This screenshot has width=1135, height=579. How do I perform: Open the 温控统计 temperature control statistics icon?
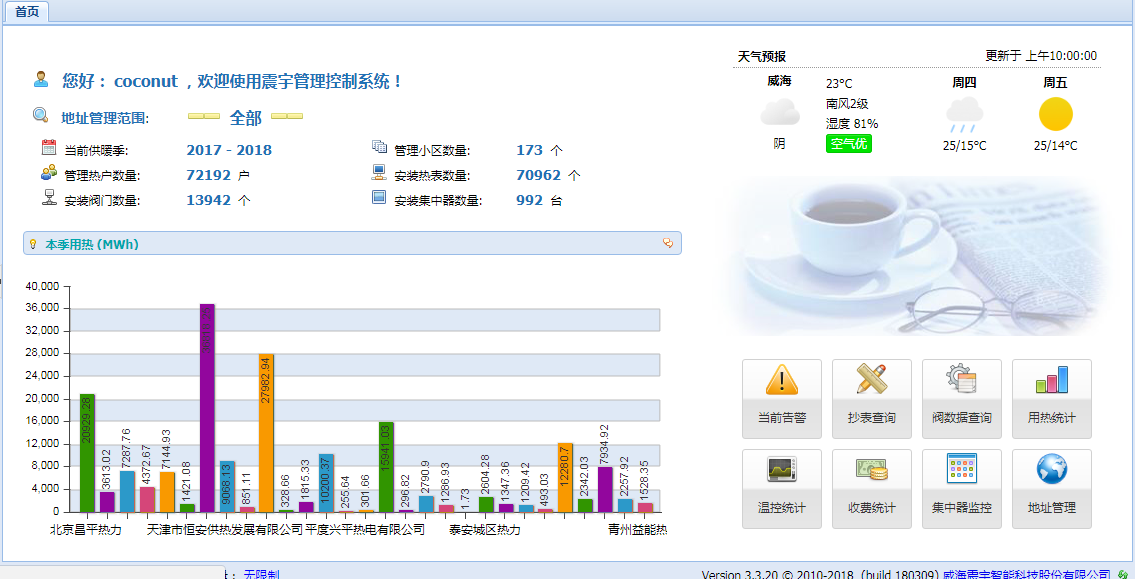coord(781,488)
